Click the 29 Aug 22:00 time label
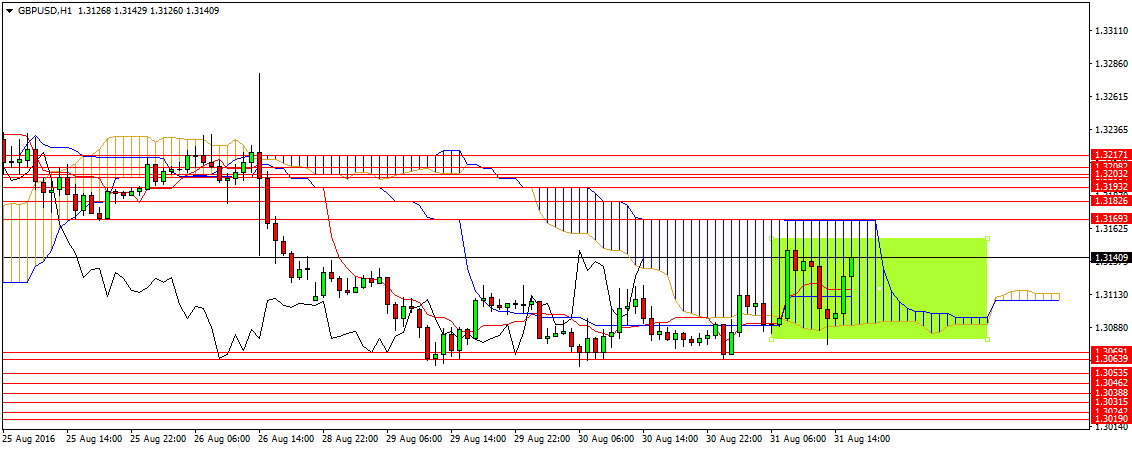The height and width of the screenshot is (450, 1132). point(541,439)
